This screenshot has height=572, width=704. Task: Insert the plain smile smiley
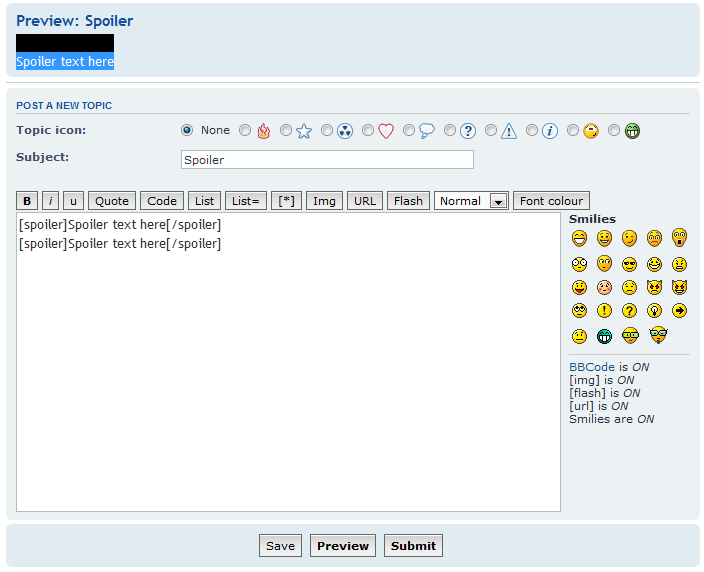tap(604, 238)
